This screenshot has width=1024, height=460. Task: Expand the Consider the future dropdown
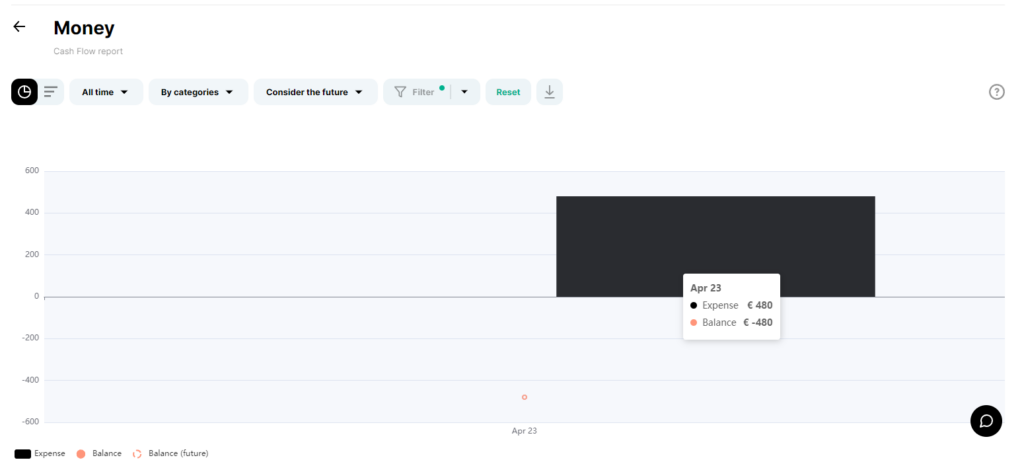315,92
